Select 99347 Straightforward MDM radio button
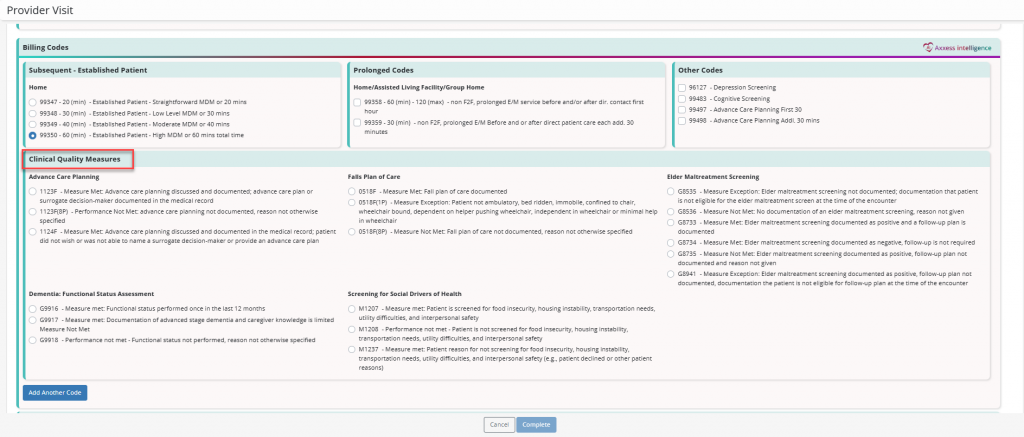Screen dimensions: 1024x437 click(33, 102)
